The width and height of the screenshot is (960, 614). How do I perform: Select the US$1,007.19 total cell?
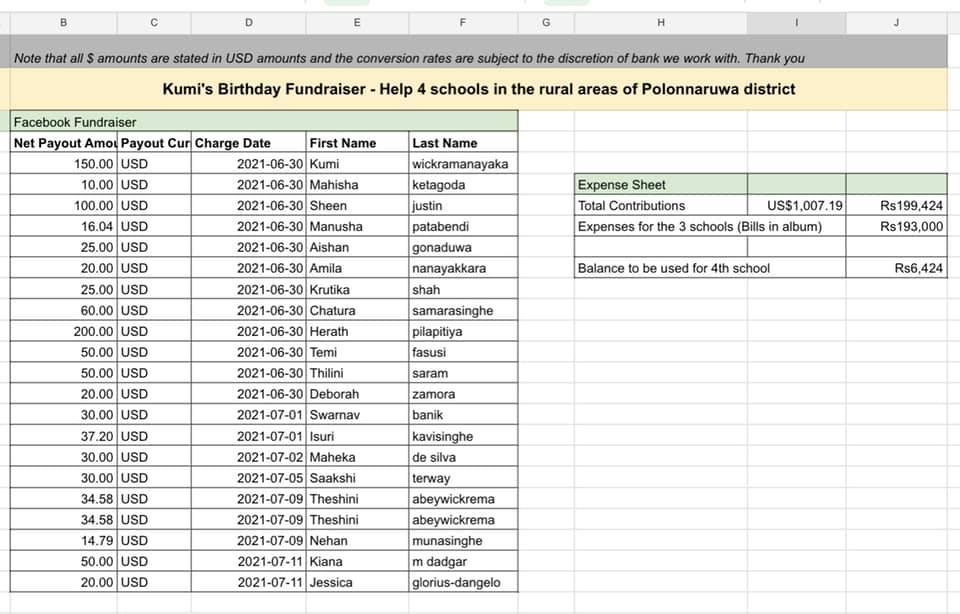pos(797,205)
